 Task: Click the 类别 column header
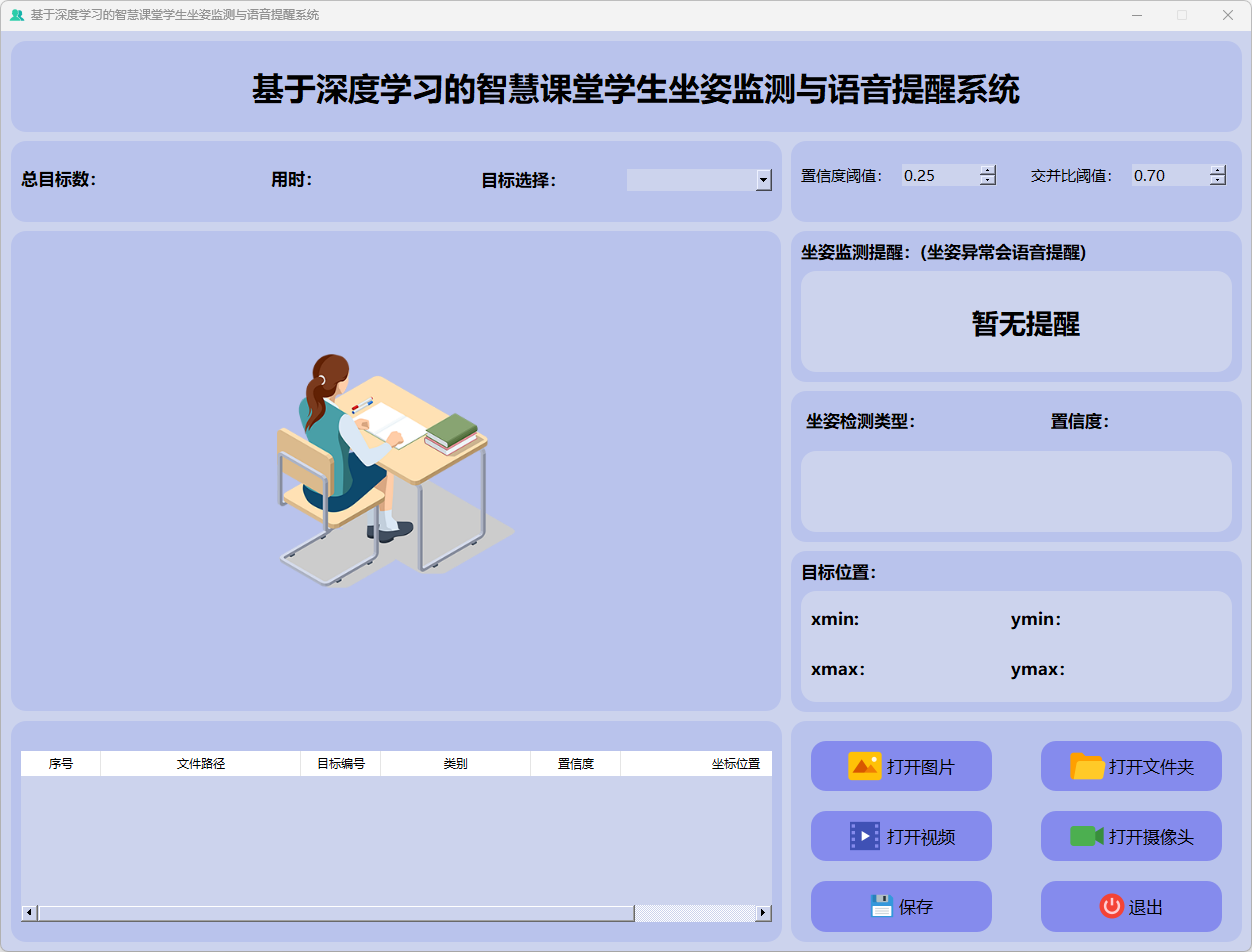455,764
